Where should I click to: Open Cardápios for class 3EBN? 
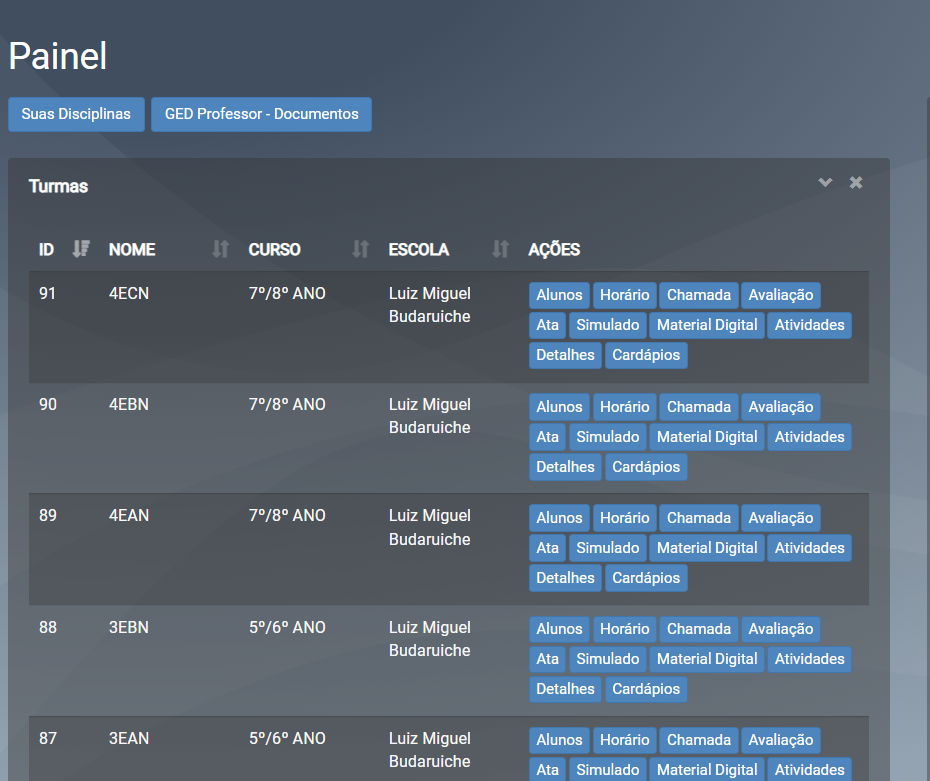tap(646, 689)
